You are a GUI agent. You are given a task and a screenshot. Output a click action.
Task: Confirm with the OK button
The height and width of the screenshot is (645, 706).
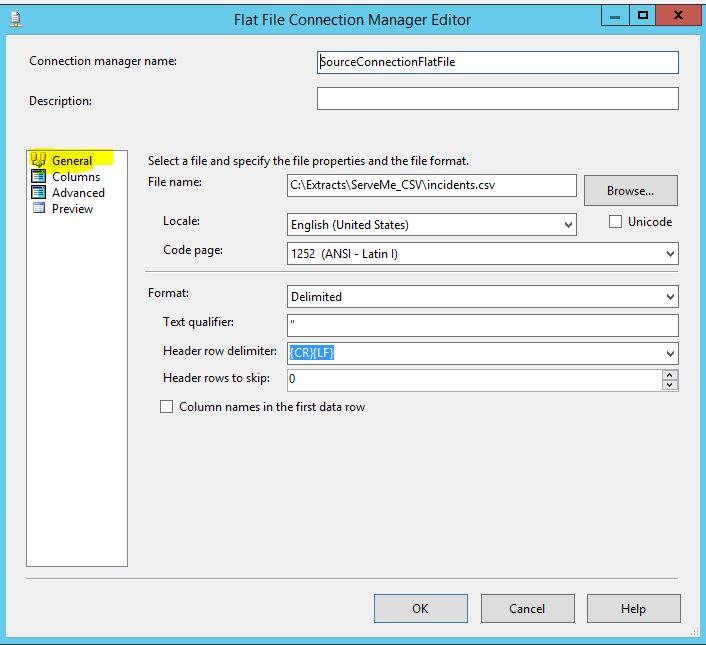(x=421, y=609)
